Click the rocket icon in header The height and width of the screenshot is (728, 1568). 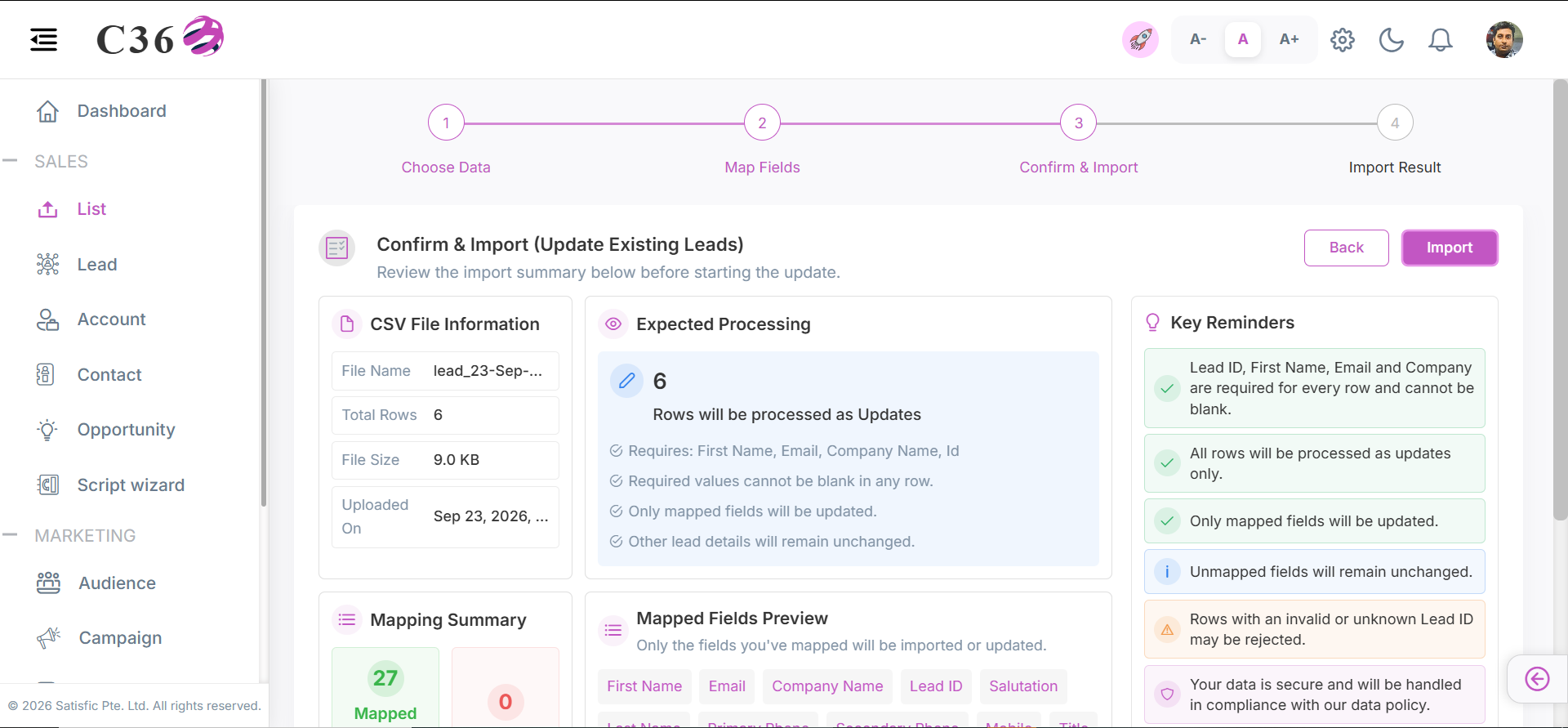pos(1140,39)
